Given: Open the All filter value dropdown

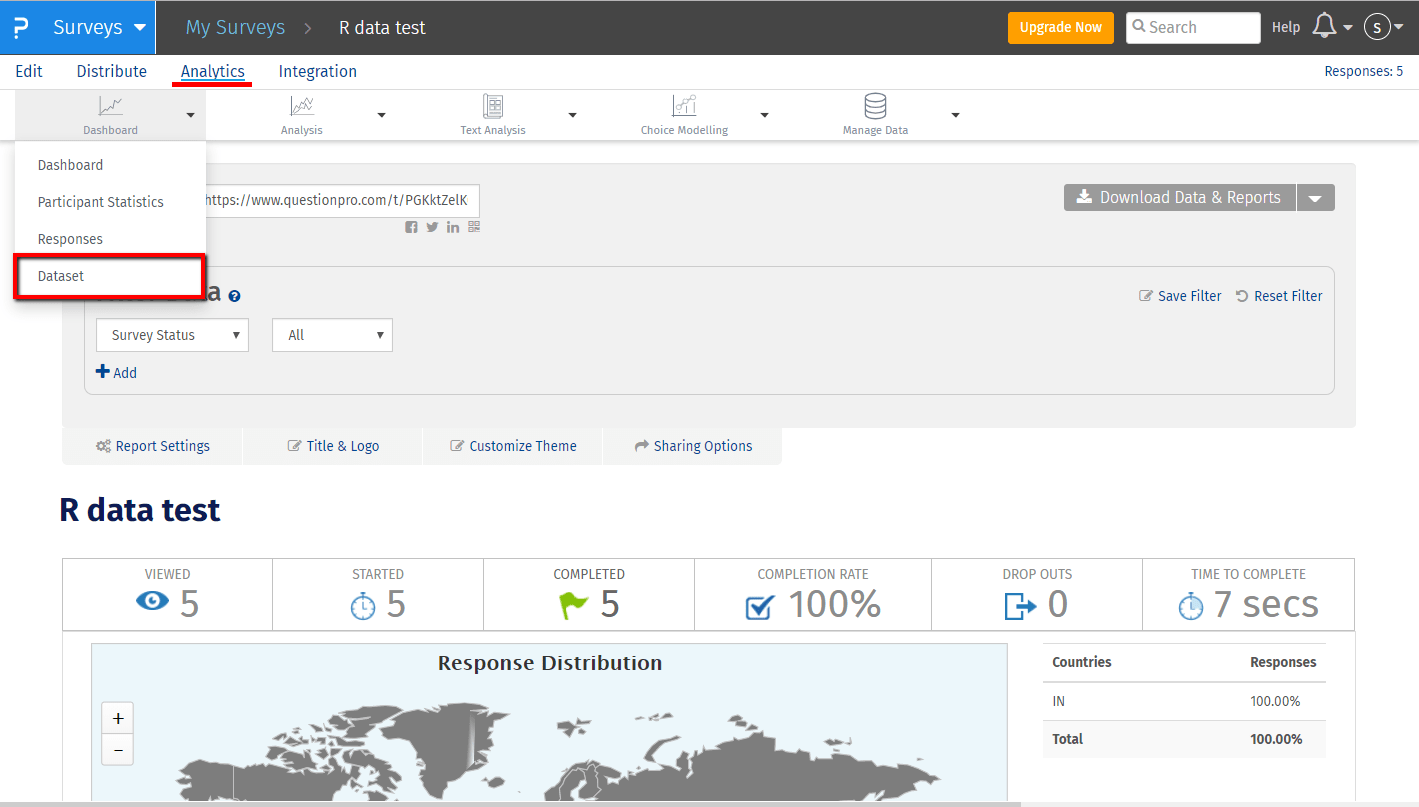Looking at the screenshot, I should pyautogui.click(x=332, y=335).
